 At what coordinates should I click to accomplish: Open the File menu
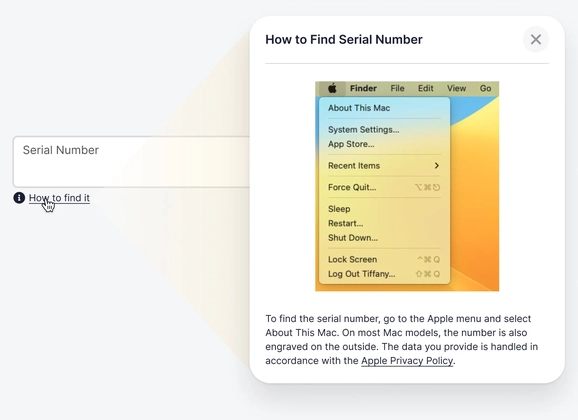click(397, 88)
